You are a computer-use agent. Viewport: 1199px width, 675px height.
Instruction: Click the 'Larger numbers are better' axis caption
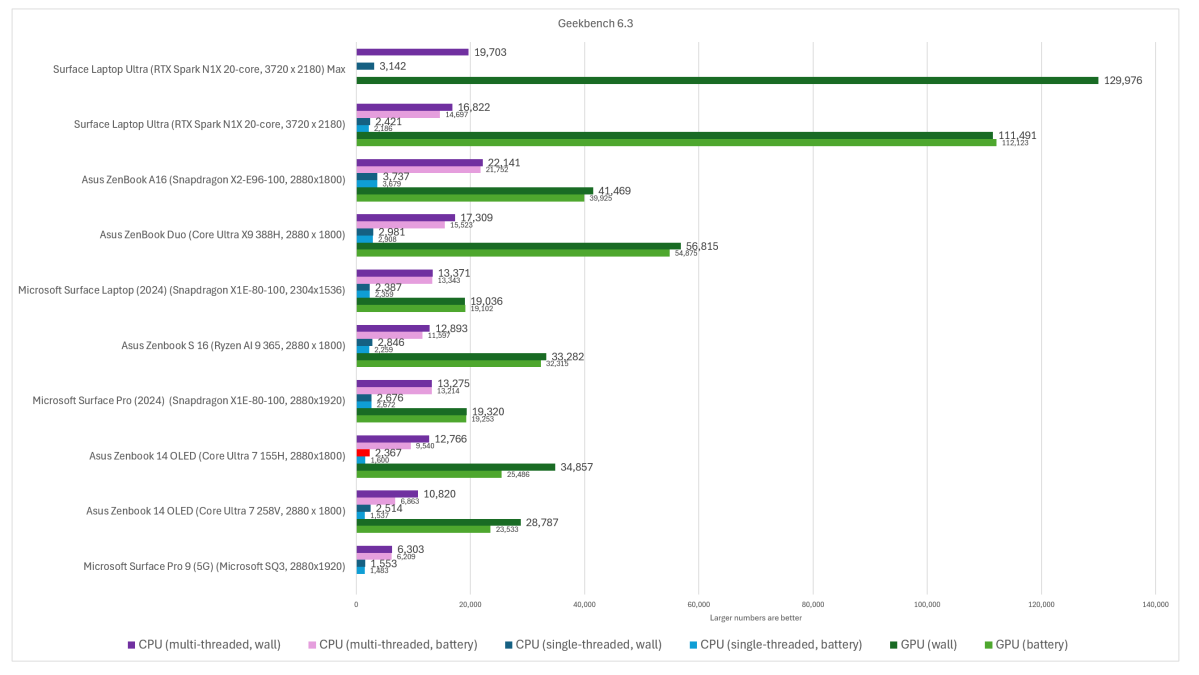click(755, 618)
